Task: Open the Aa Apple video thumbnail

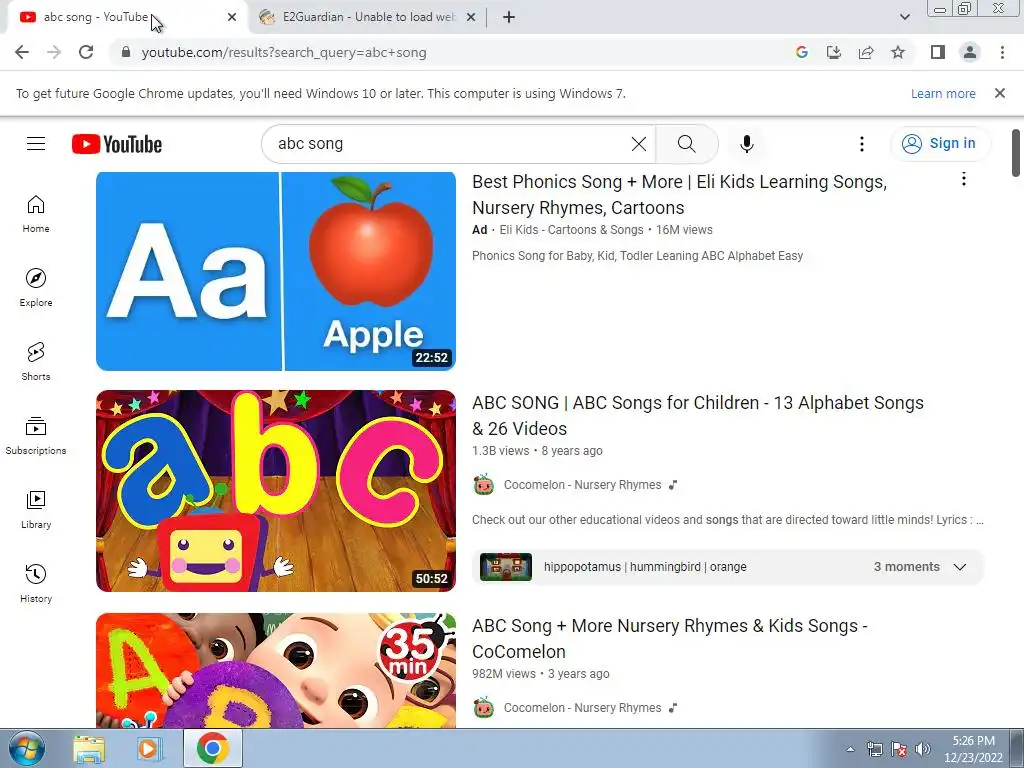Action: [276, 271]
